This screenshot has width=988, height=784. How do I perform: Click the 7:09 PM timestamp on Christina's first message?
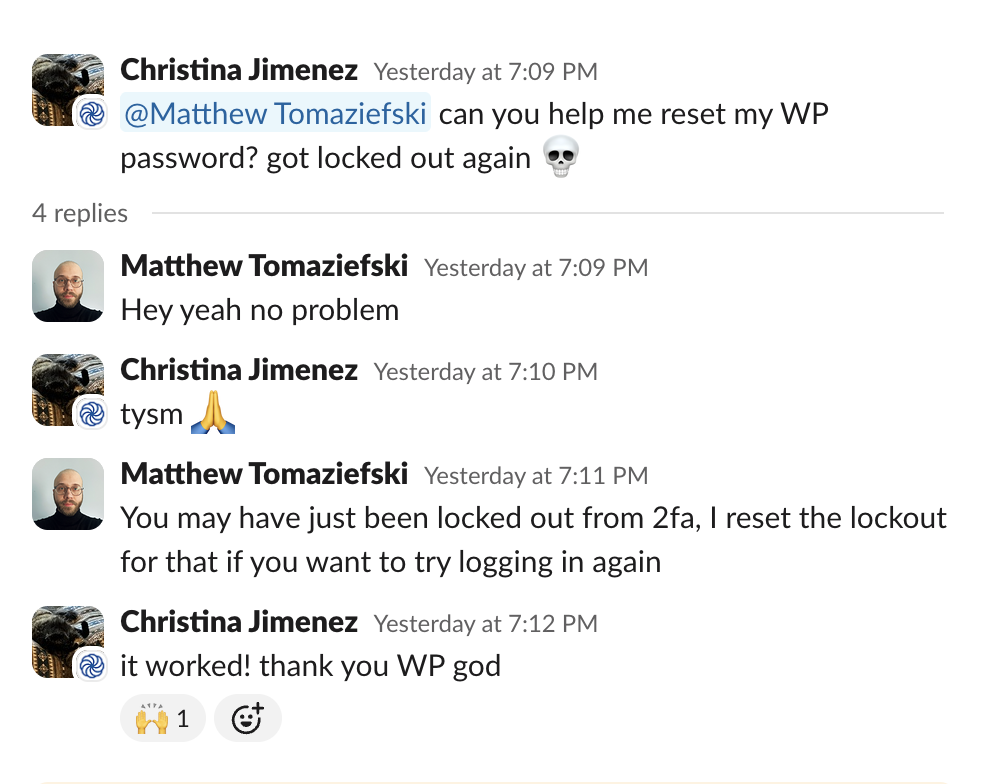[485, 72]
